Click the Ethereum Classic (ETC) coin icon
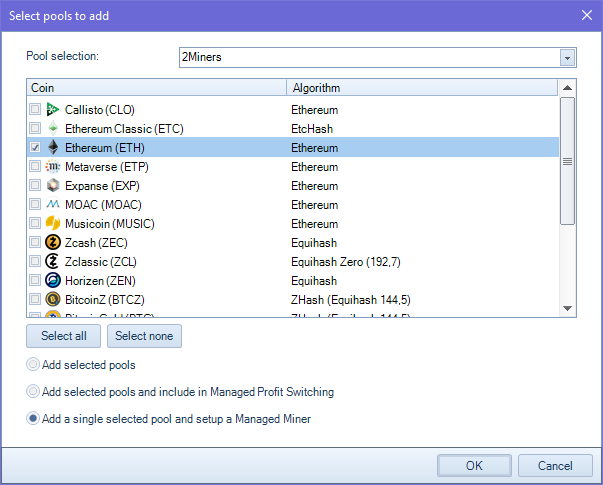Image resolution: width=603 pixels, height=485 pixels. pyautogui.click(x=53, y=128)
